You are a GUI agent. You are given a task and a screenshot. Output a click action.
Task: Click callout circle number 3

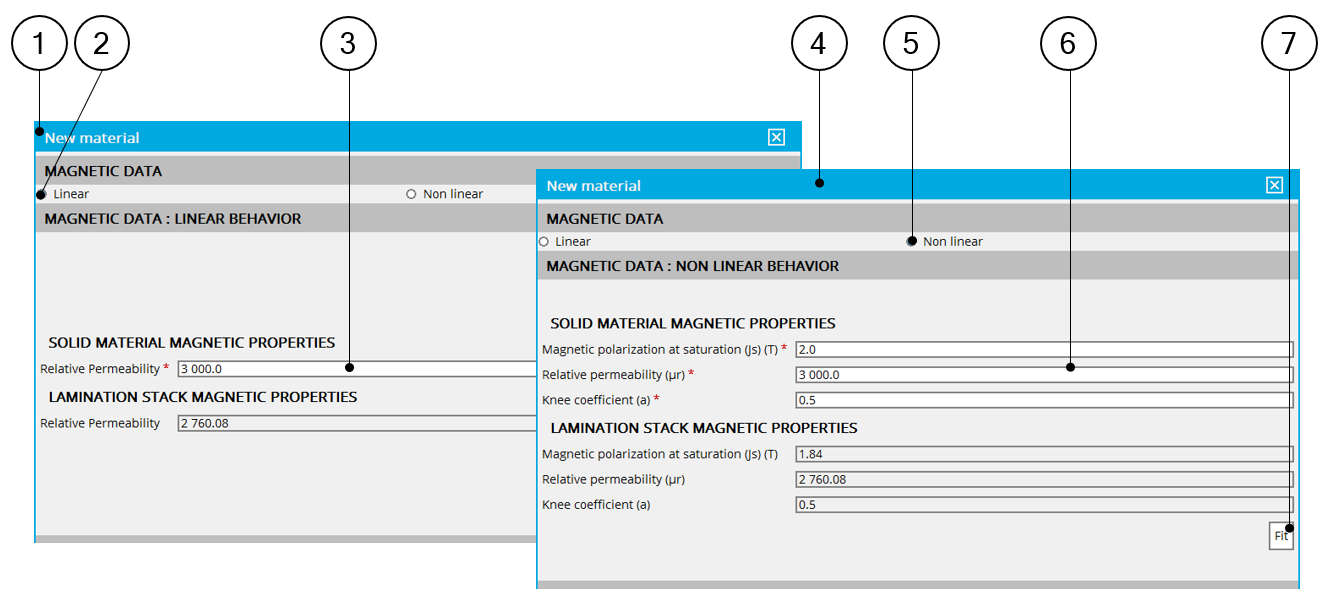pos(348,43)
